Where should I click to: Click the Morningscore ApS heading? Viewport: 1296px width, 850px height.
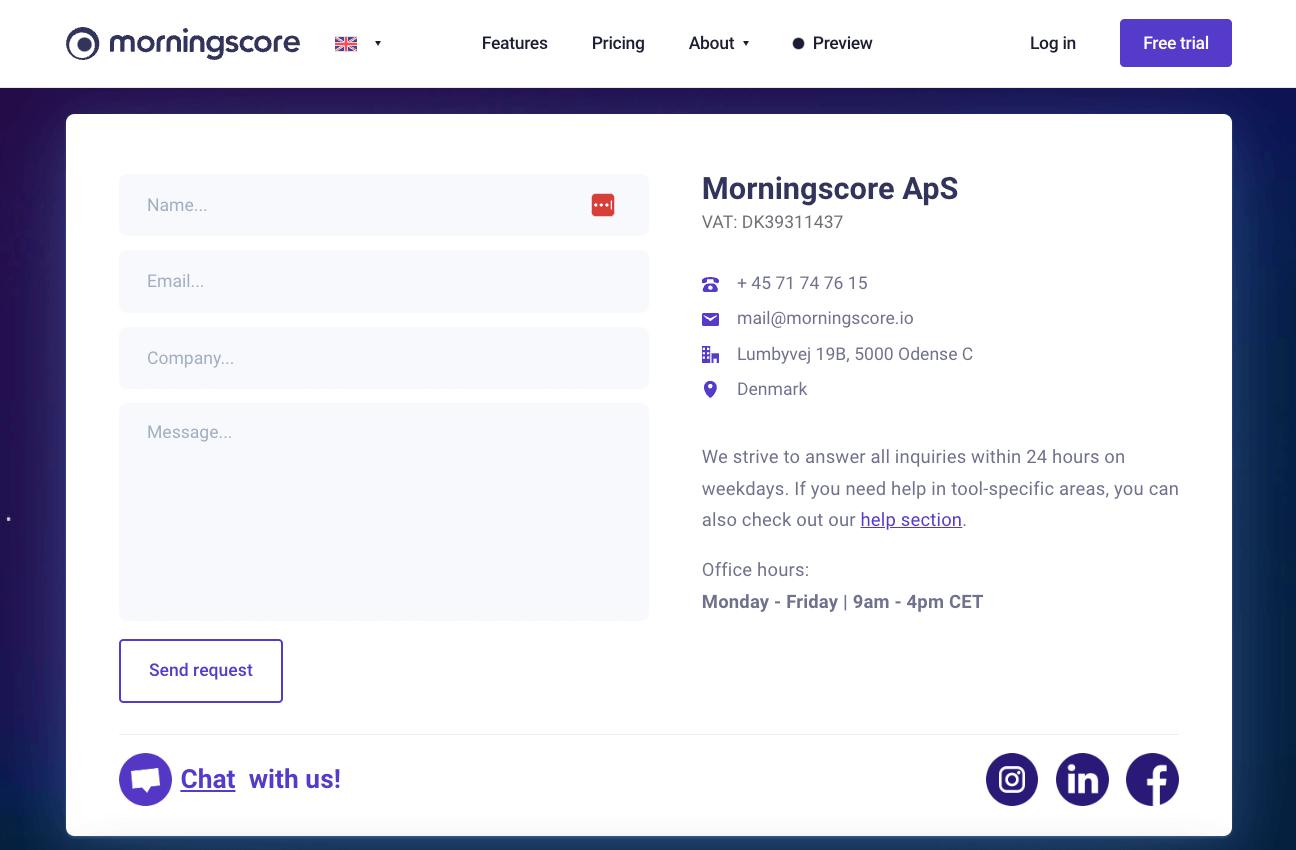point(830,188)
